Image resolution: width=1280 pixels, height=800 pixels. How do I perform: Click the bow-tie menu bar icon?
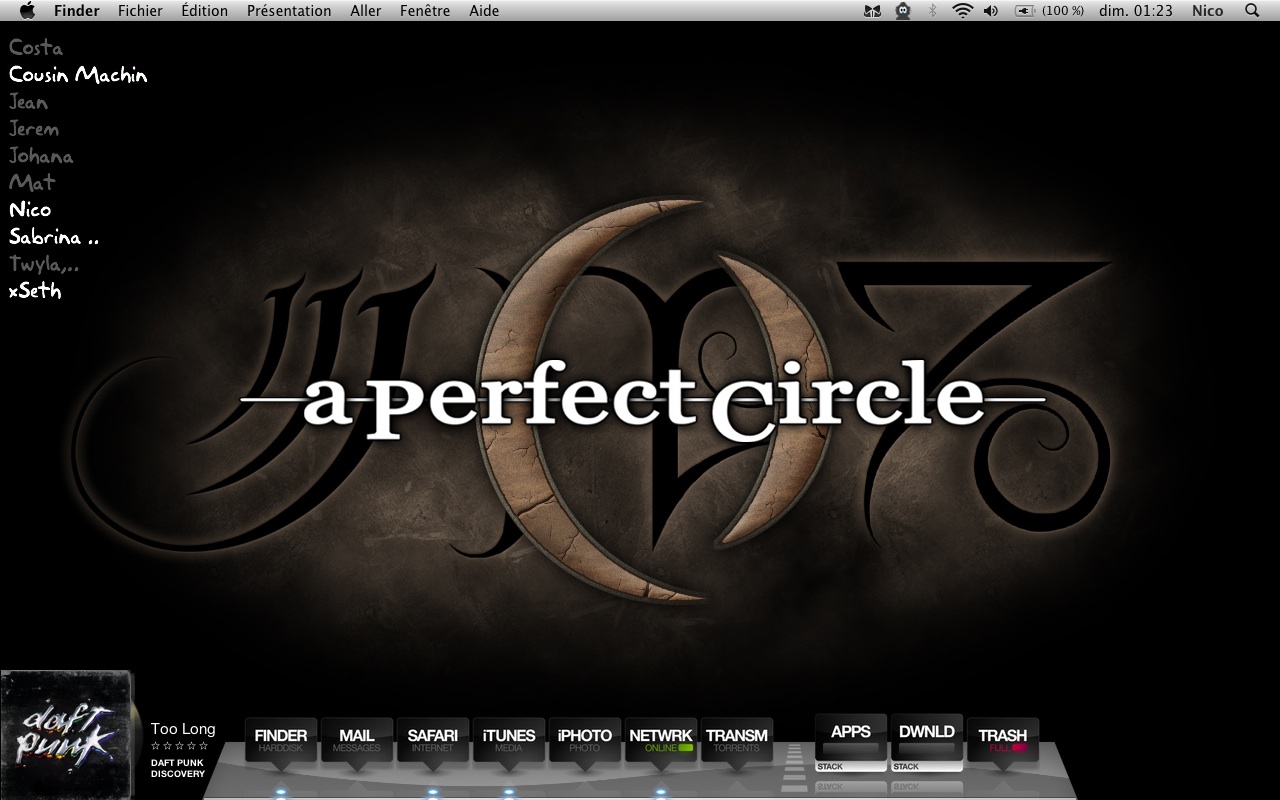pos(873,11)
